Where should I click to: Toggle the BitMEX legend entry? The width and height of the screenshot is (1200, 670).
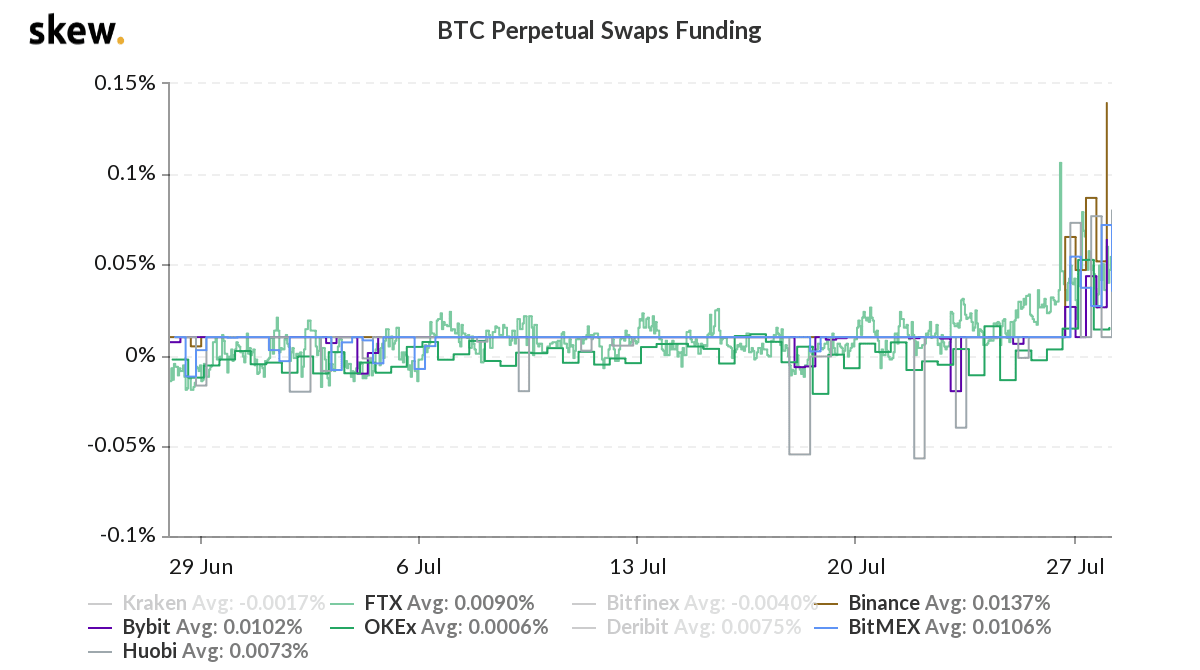(x=933, y=628)
